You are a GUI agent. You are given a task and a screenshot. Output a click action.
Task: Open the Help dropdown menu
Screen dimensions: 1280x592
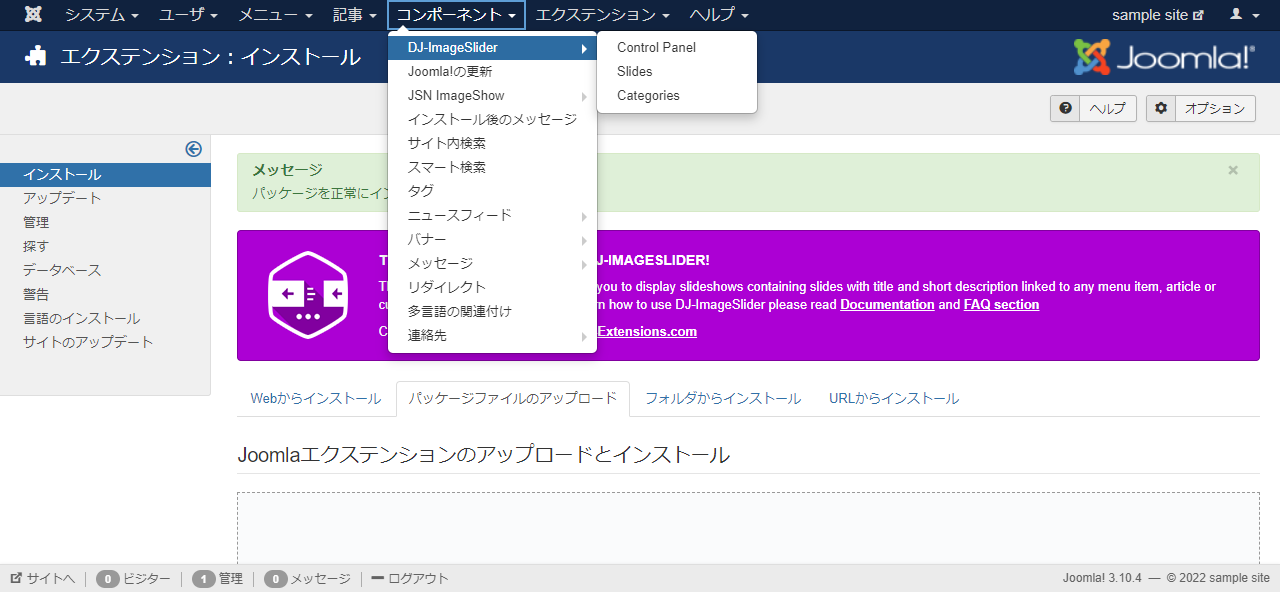(718, 15)
